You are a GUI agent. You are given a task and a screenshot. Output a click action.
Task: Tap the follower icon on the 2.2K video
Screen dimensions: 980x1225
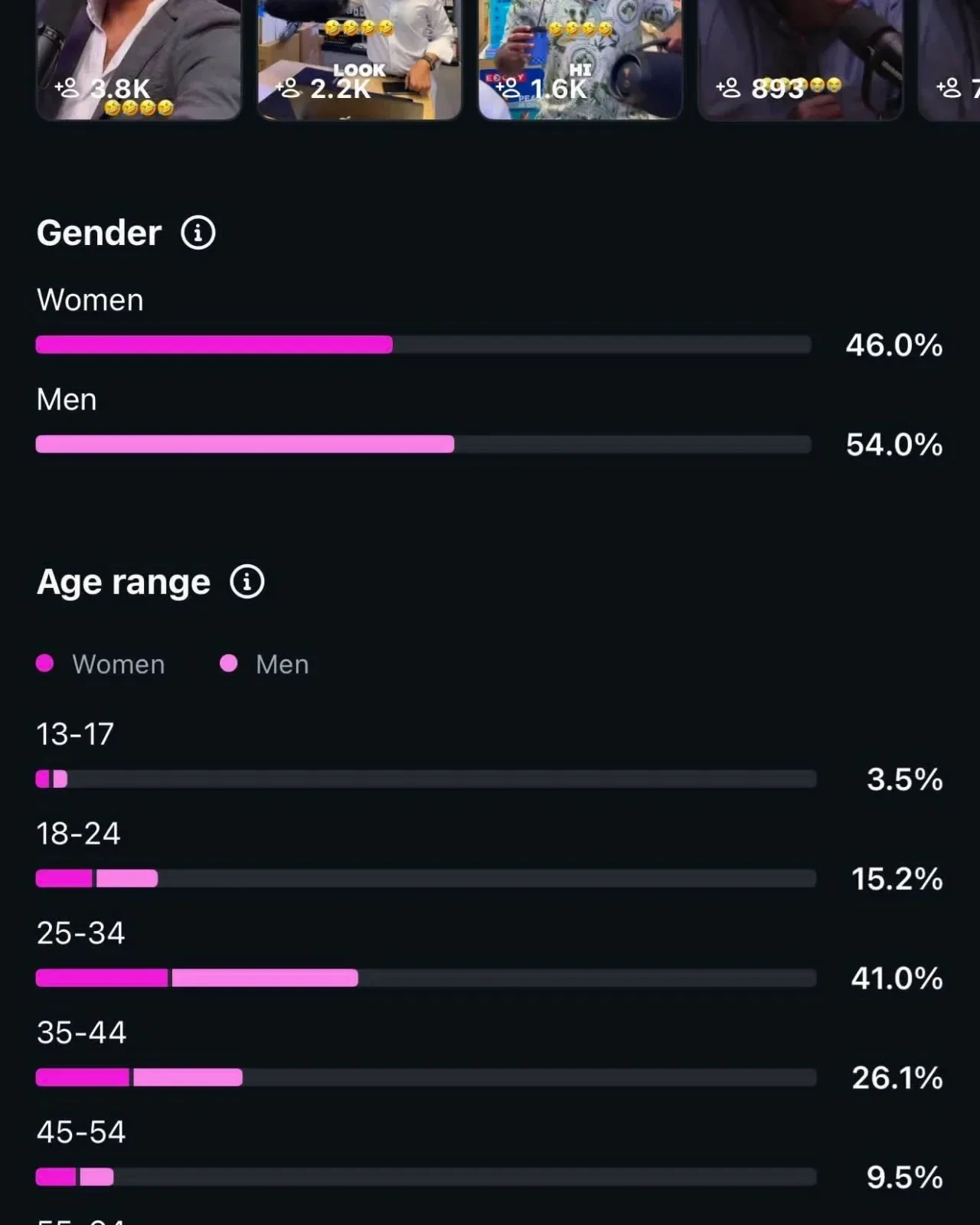(x=288, y=88)
